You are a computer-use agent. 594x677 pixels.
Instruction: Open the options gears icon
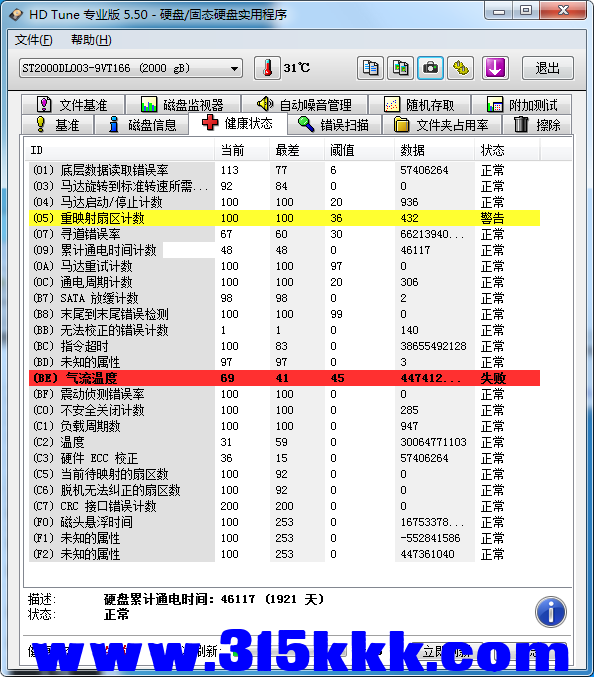pyautogui.click(x=461, y=68)
